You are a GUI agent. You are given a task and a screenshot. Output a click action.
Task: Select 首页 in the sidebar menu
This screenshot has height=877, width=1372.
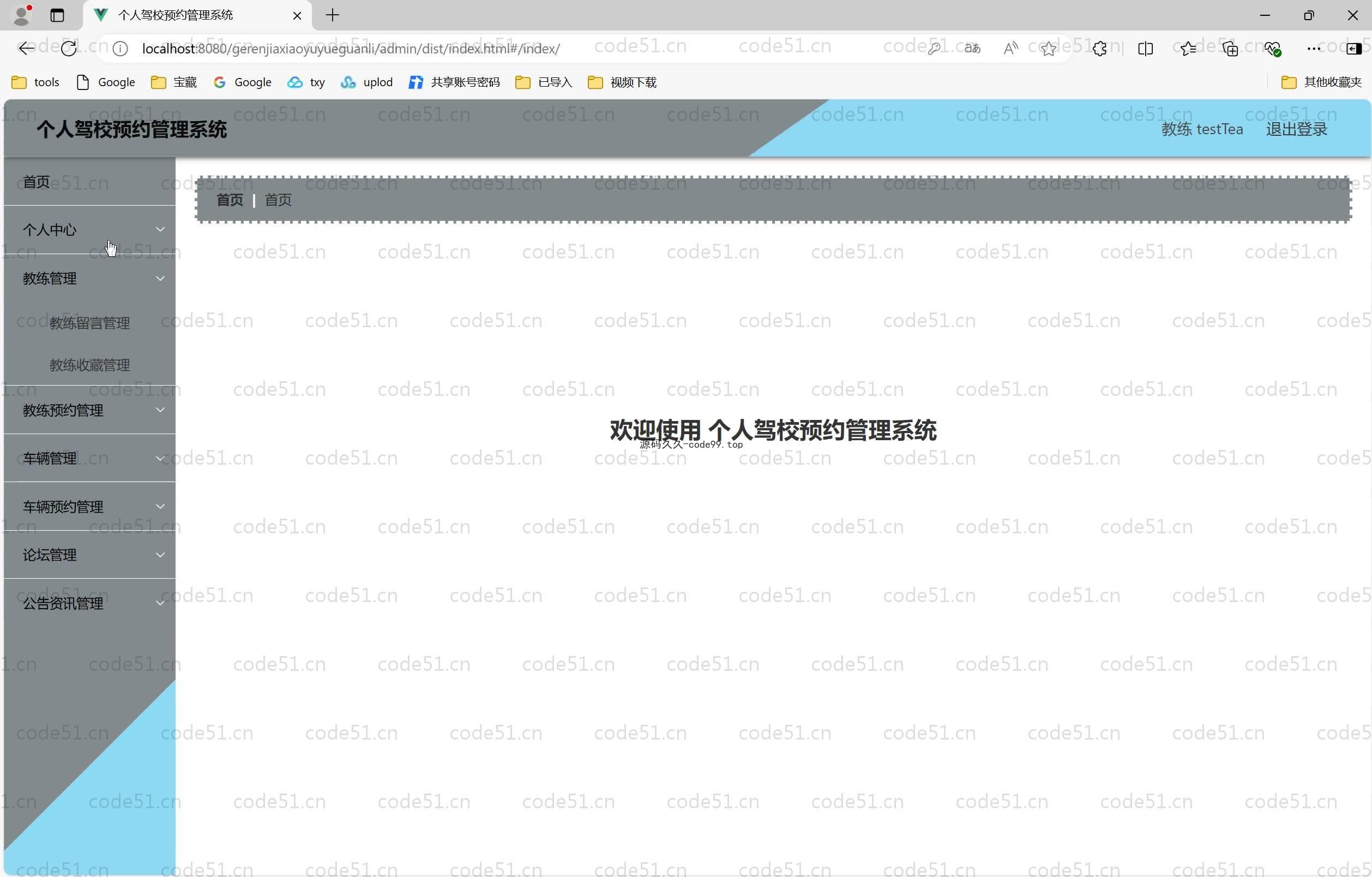pyautogui.click(x=89, y=182)
